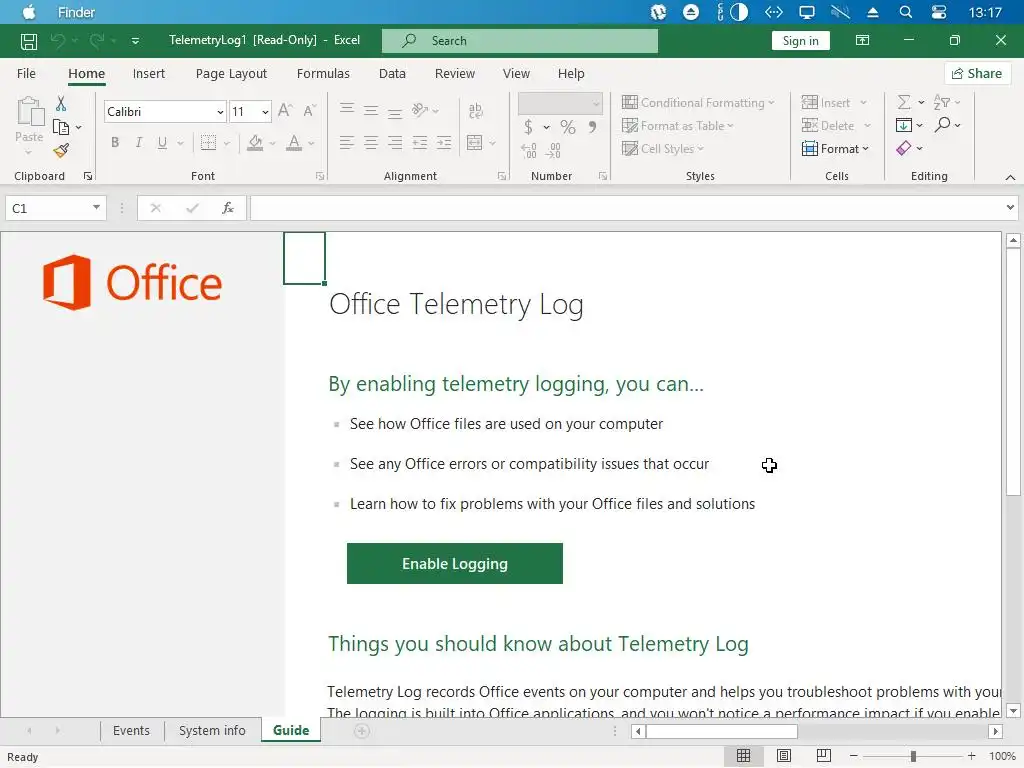Click the Merge and Center icon

coord(475,142)
